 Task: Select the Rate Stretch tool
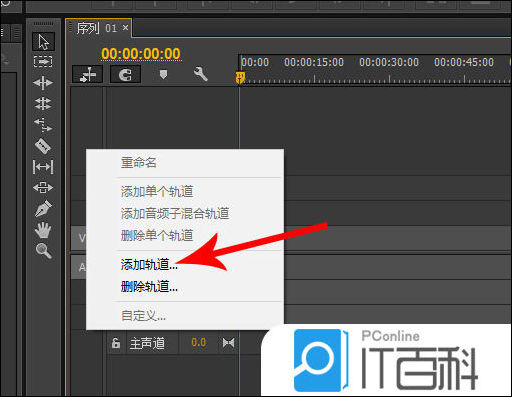[43, 125]
